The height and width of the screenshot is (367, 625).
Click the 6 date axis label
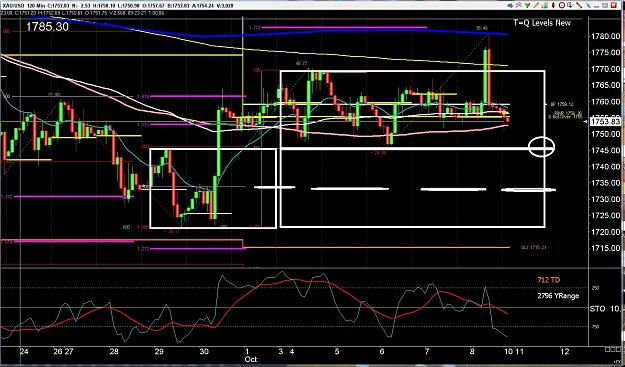click(382, 351)
